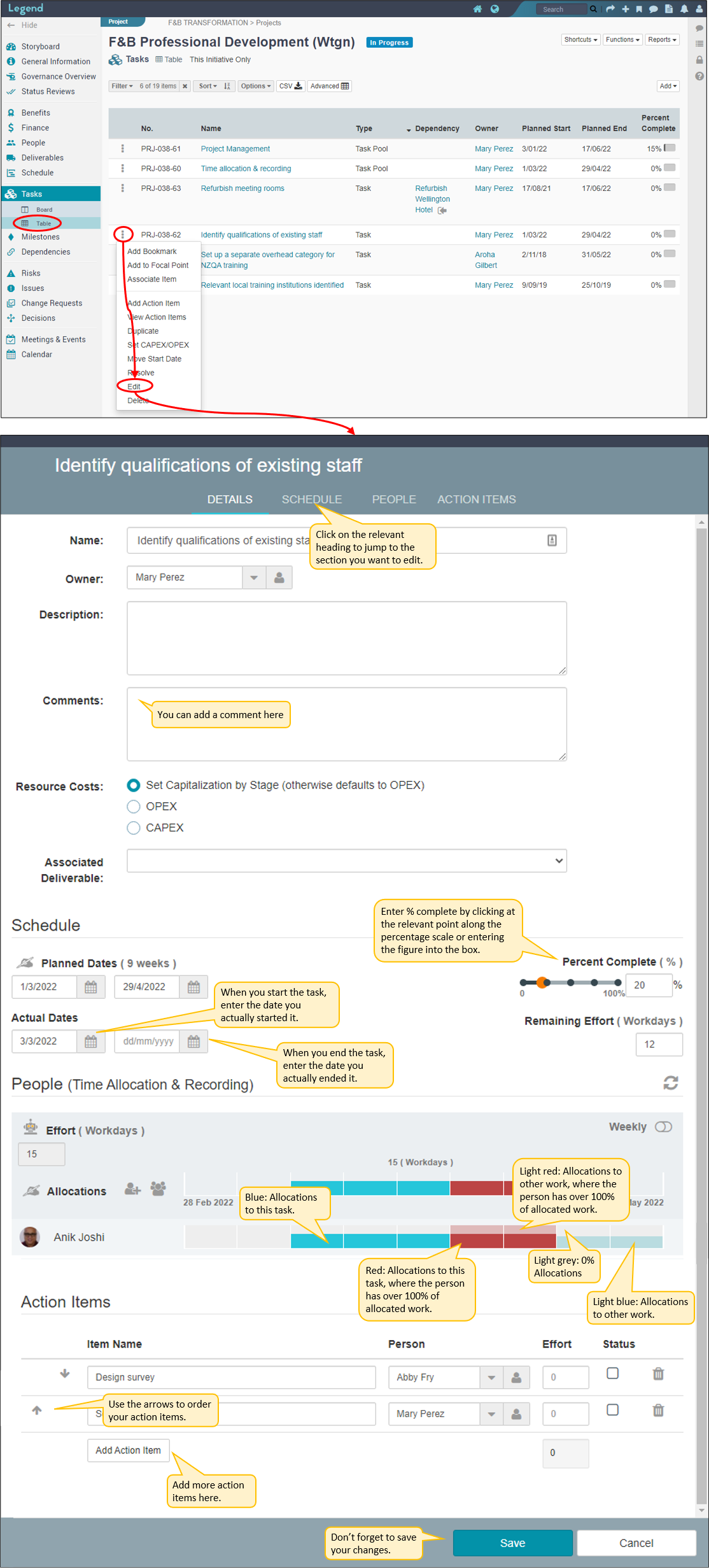Image resolution: width=709 pixels, height=1568 pixels.
Task: Clear the filter with the X icon
Action: (185, 86)
